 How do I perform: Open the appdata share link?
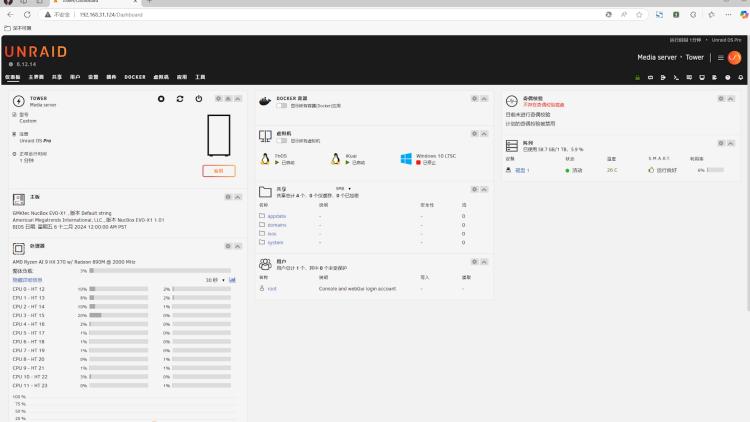coord(276,216)
